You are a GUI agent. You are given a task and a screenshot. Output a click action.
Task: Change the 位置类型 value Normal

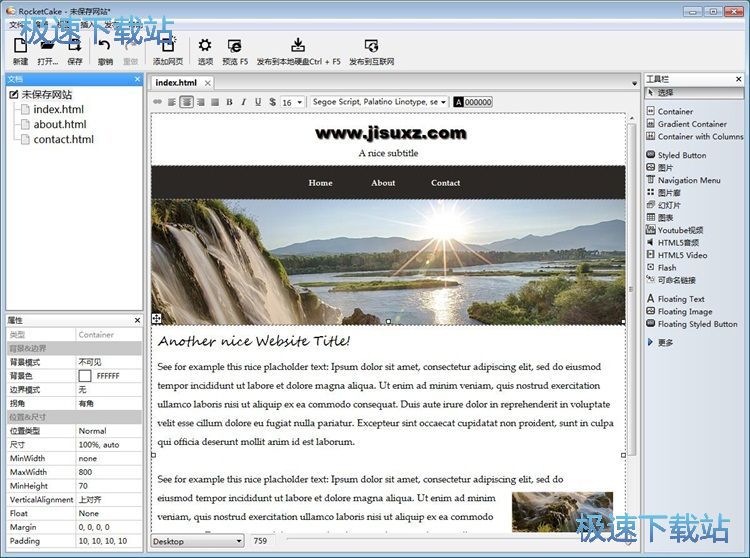tap(110, 431)
